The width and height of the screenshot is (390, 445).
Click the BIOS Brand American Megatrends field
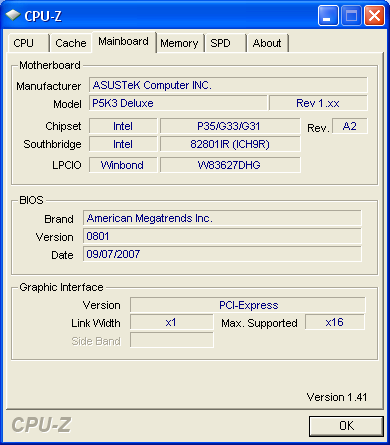coord(222,218)
